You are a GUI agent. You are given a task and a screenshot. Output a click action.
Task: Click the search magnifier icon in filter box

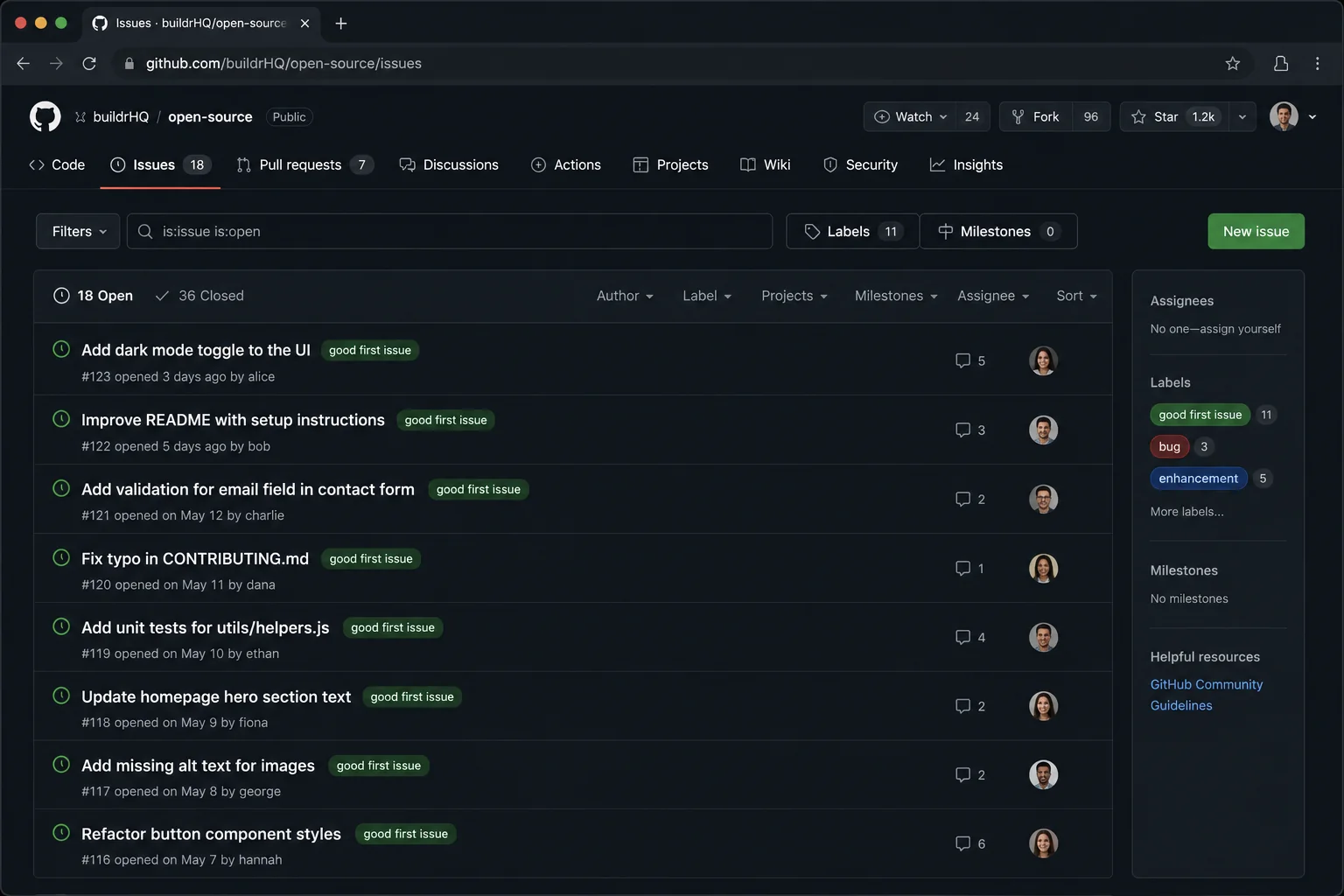pyautogui.click(x=145, y=231)
